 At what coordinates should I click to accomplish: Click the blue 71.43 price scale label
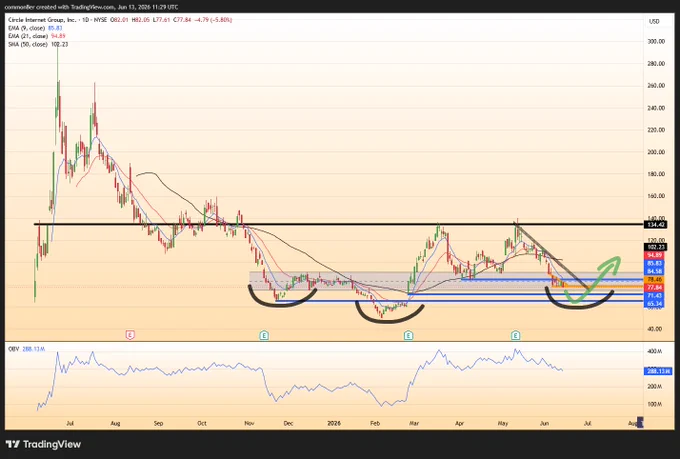[x=654, y=296]
